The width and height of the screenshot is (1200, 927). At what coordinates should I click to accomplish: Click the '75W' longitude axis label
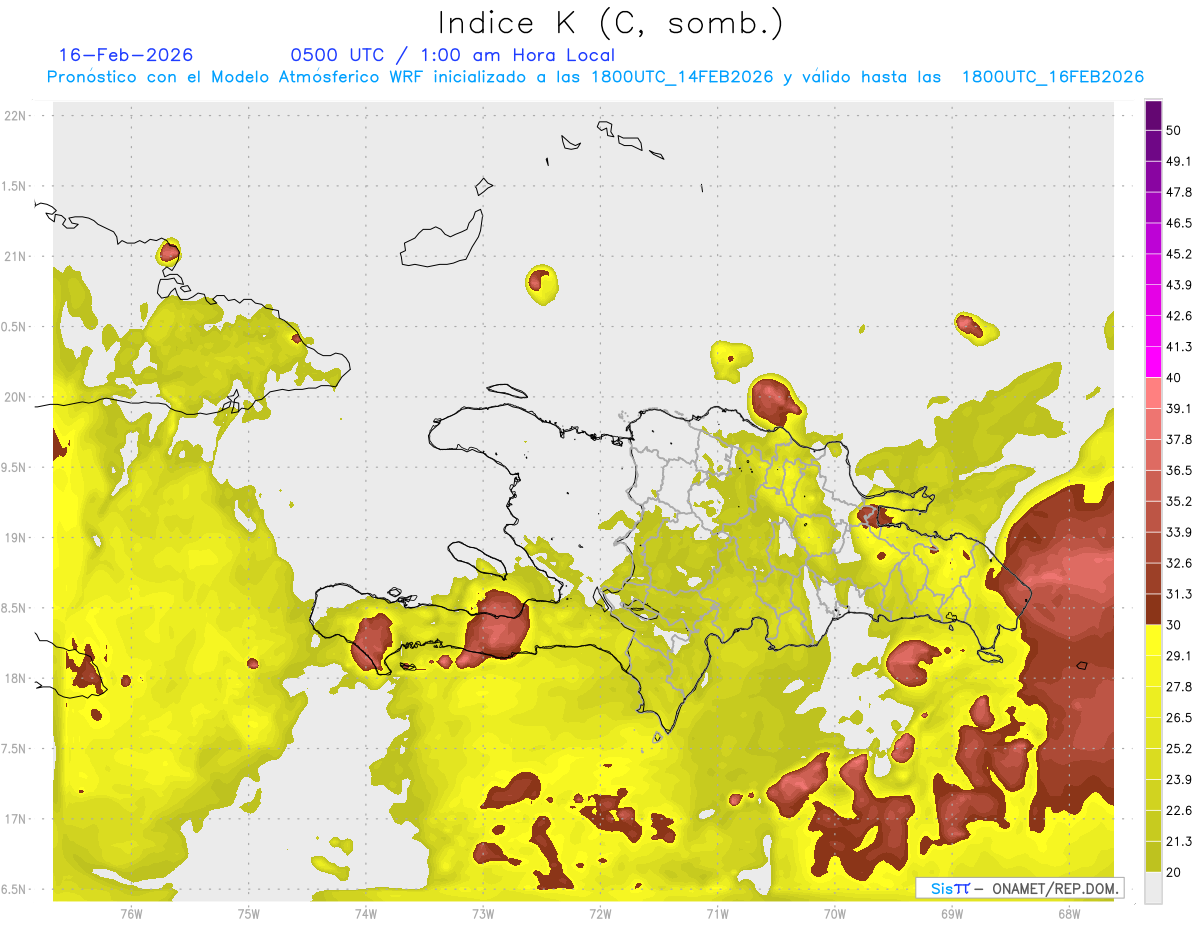coord(249,914)
